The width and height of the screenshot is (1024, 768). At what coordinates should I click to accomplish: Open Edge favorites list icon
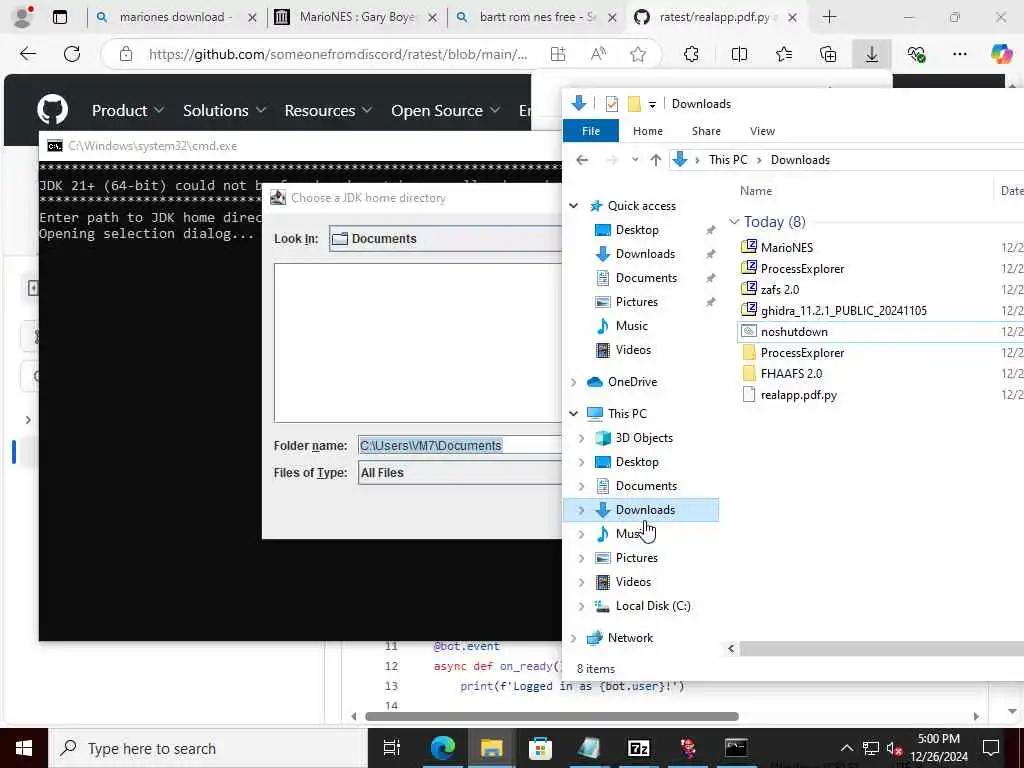point(784,54)
